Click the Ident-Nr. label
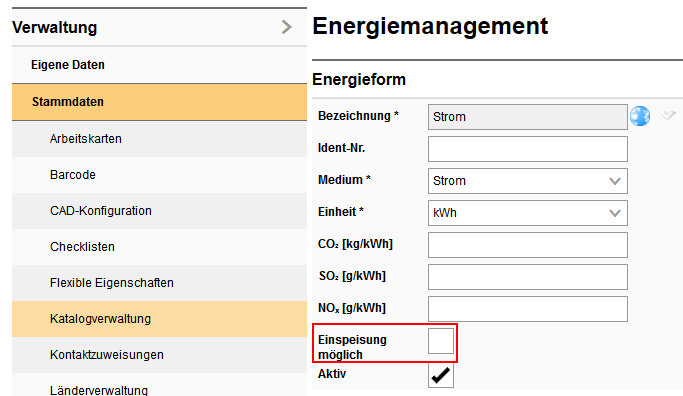Viewport: 683px width, 396px height. [342, 148]
